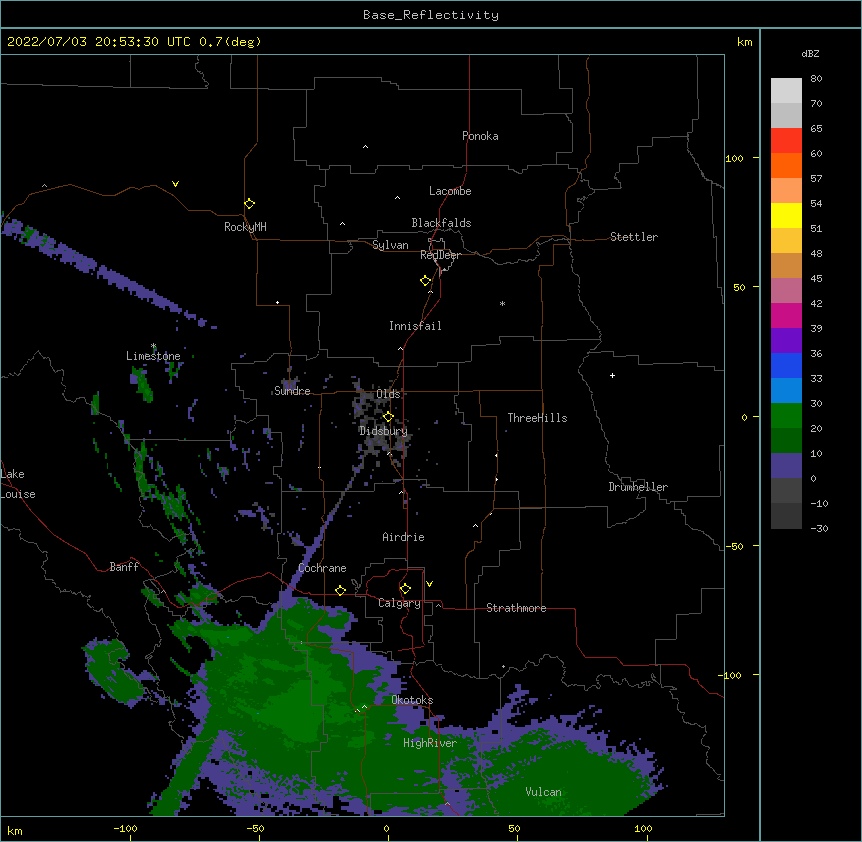The height and width of the screenshot is (842, 862).
Task: Click the dark green 20 dBZ legend swatch
Action: click(x=786, y=440)
